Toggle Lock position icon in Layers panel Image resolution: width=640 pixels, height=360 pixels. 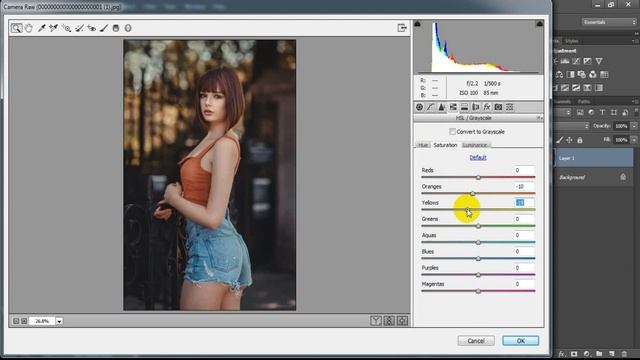569,140
